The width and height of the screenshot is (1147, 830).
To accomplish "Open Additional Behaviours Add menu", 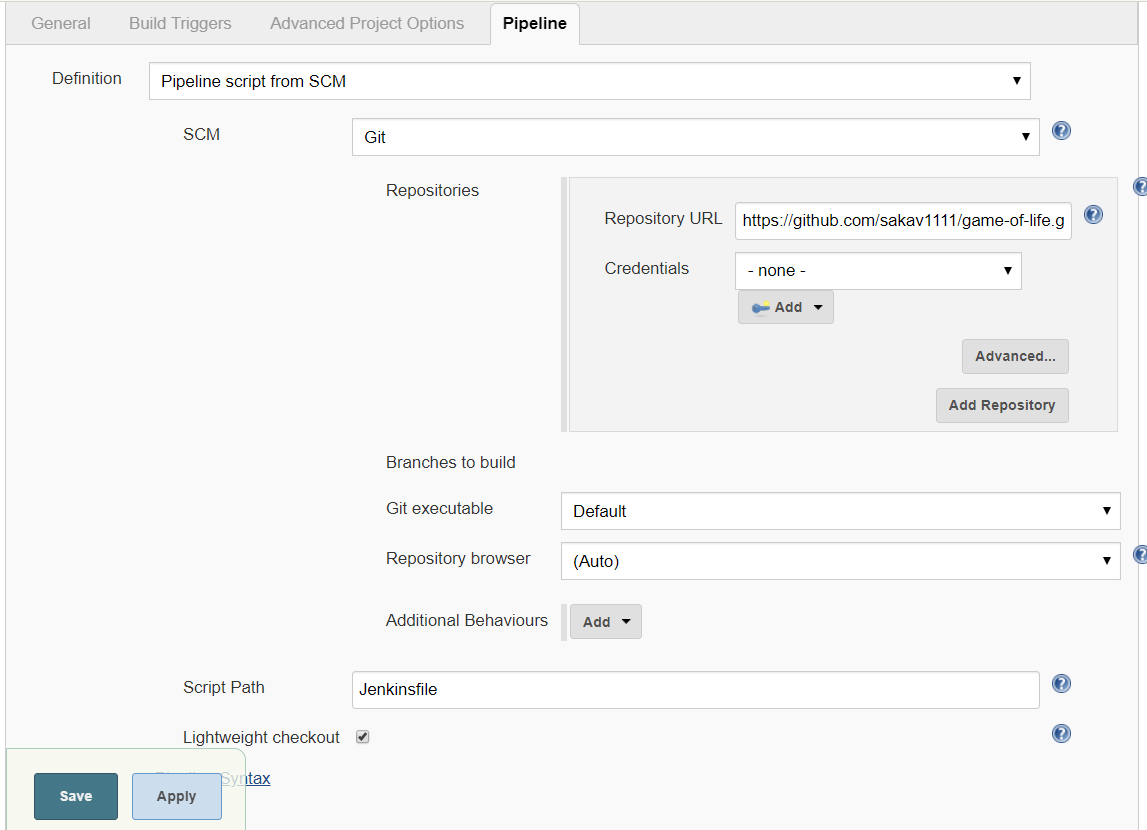I will pyautogui.click(x=606, y=622).
